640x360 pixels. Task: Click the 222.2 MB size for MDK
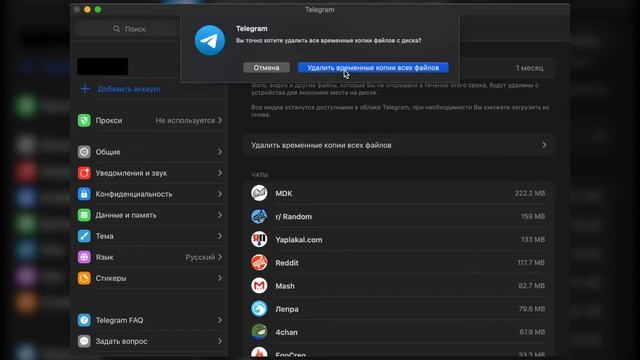click(x=530, y=193)
